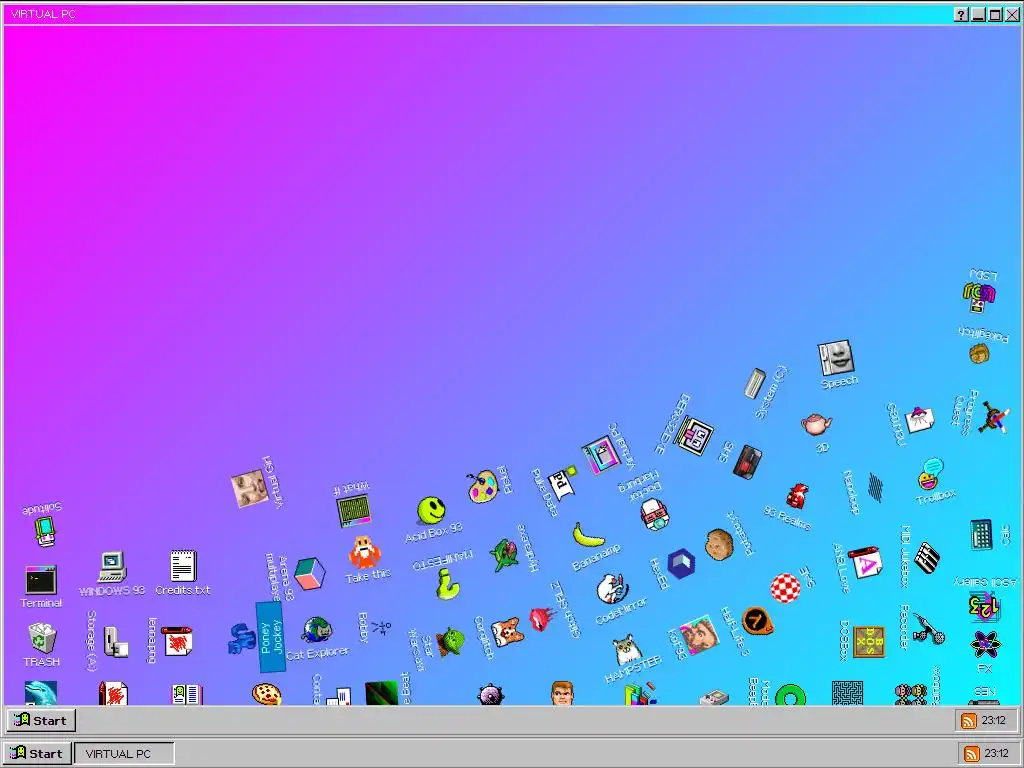Click the inner Virtual PC Start button
This screenshot has width=1024, height=768.
coord(41,720)
